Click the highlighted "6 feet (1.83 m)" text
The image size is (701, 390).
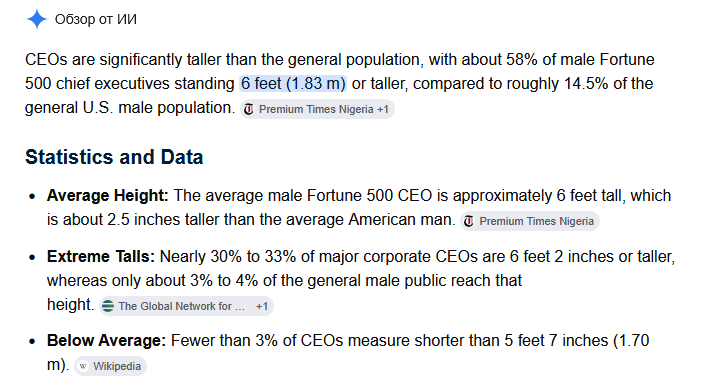coord(293,84)
